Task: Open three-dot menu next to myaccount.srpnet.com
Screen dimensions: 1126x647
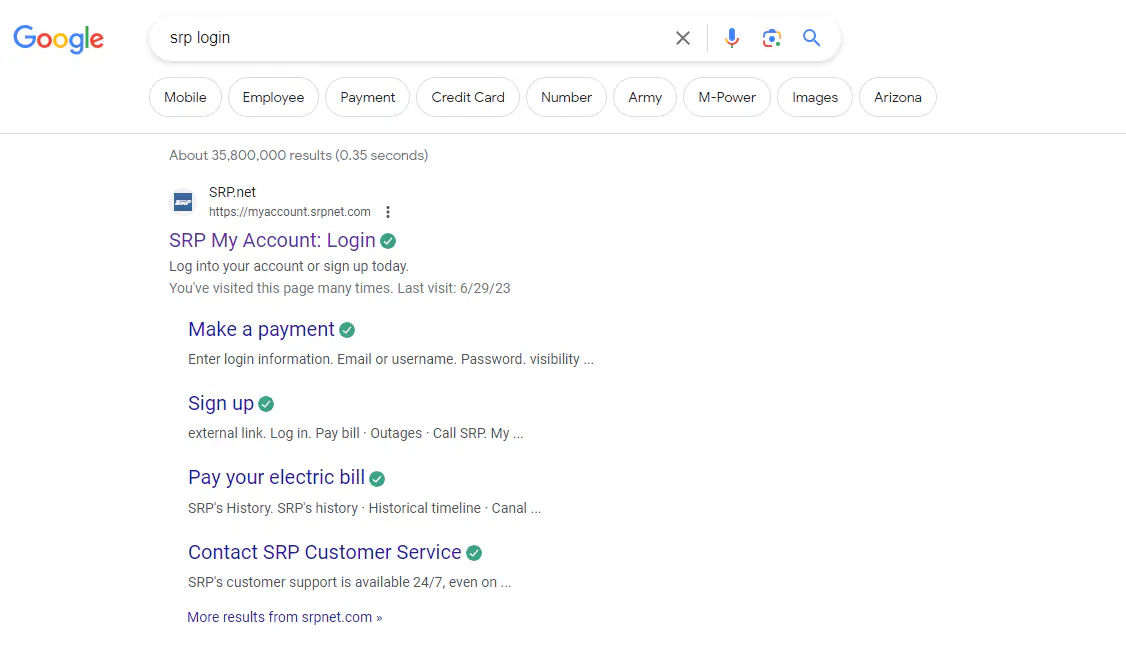Action: pos(388,212)
